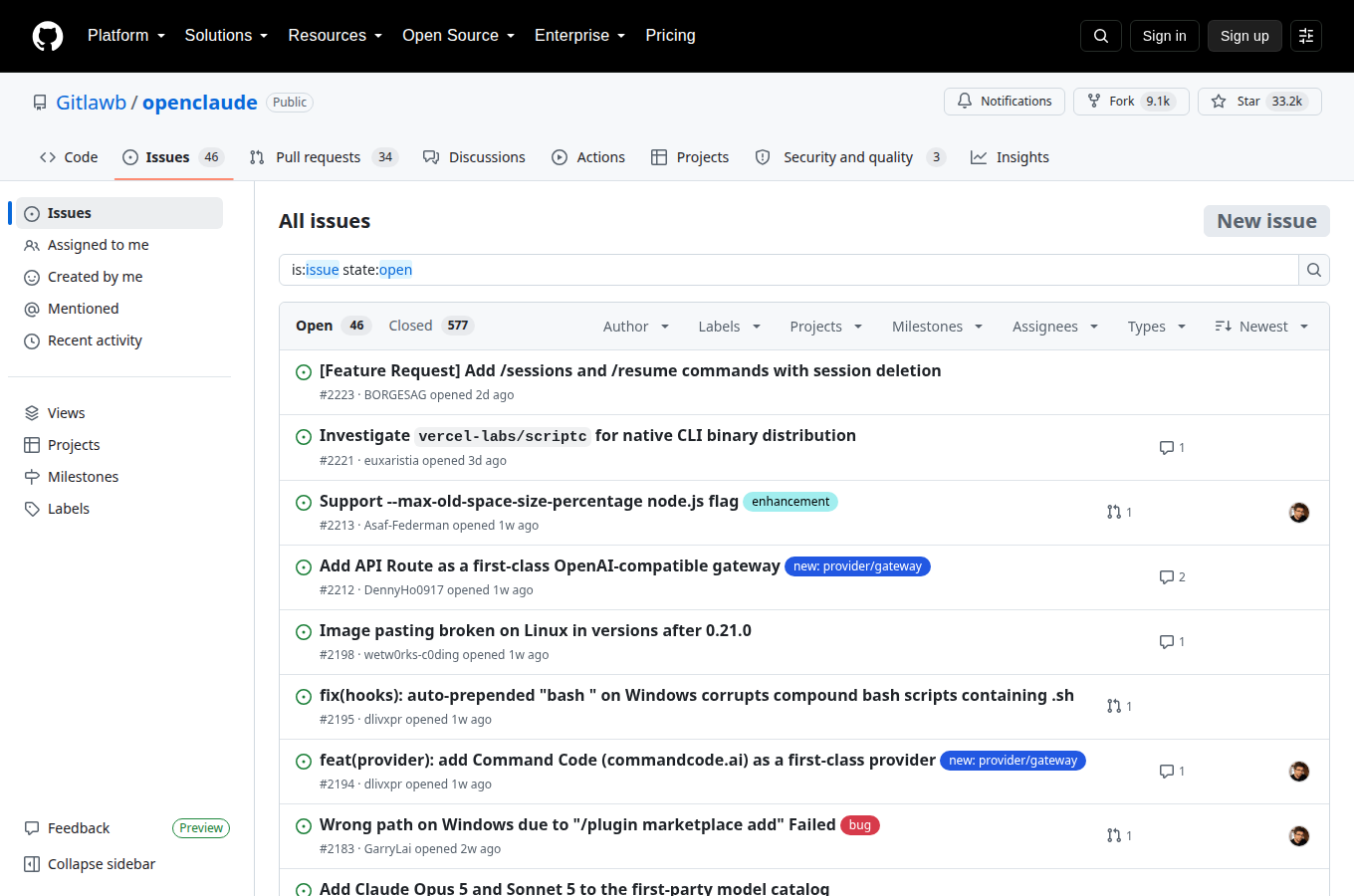Viewport: 1354px width, 896px height.
Task: Click assignee avatar on issue #2194
Action: [x=1299, y=772]
